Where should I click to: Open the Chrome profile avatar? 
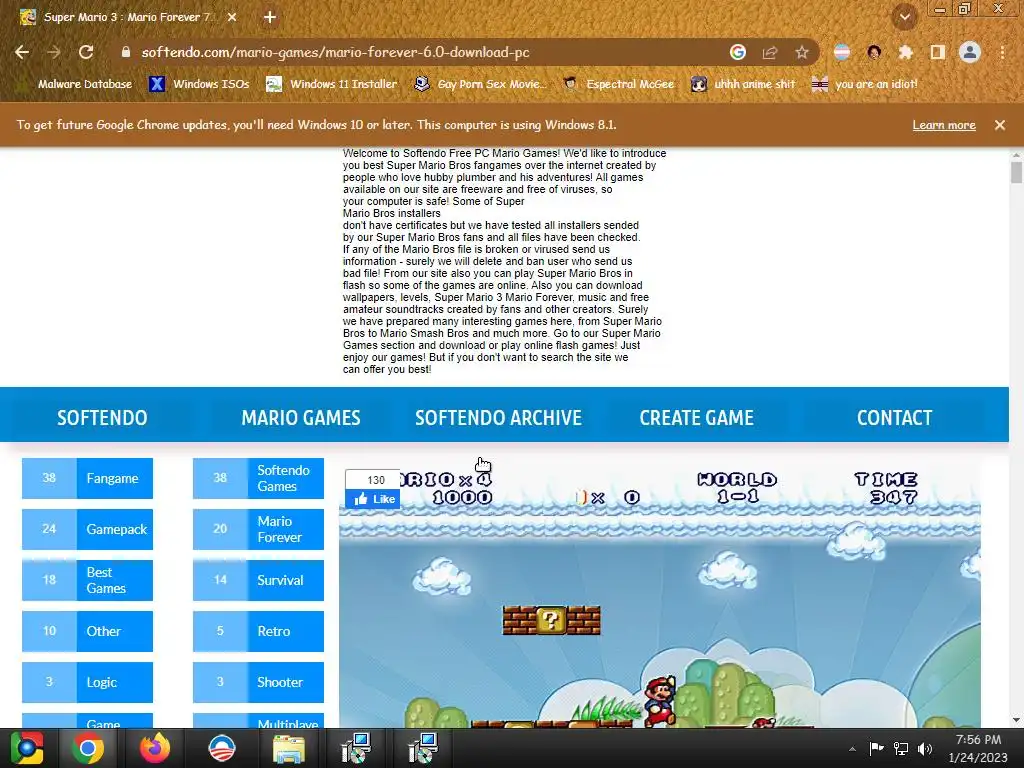[970, 52]
